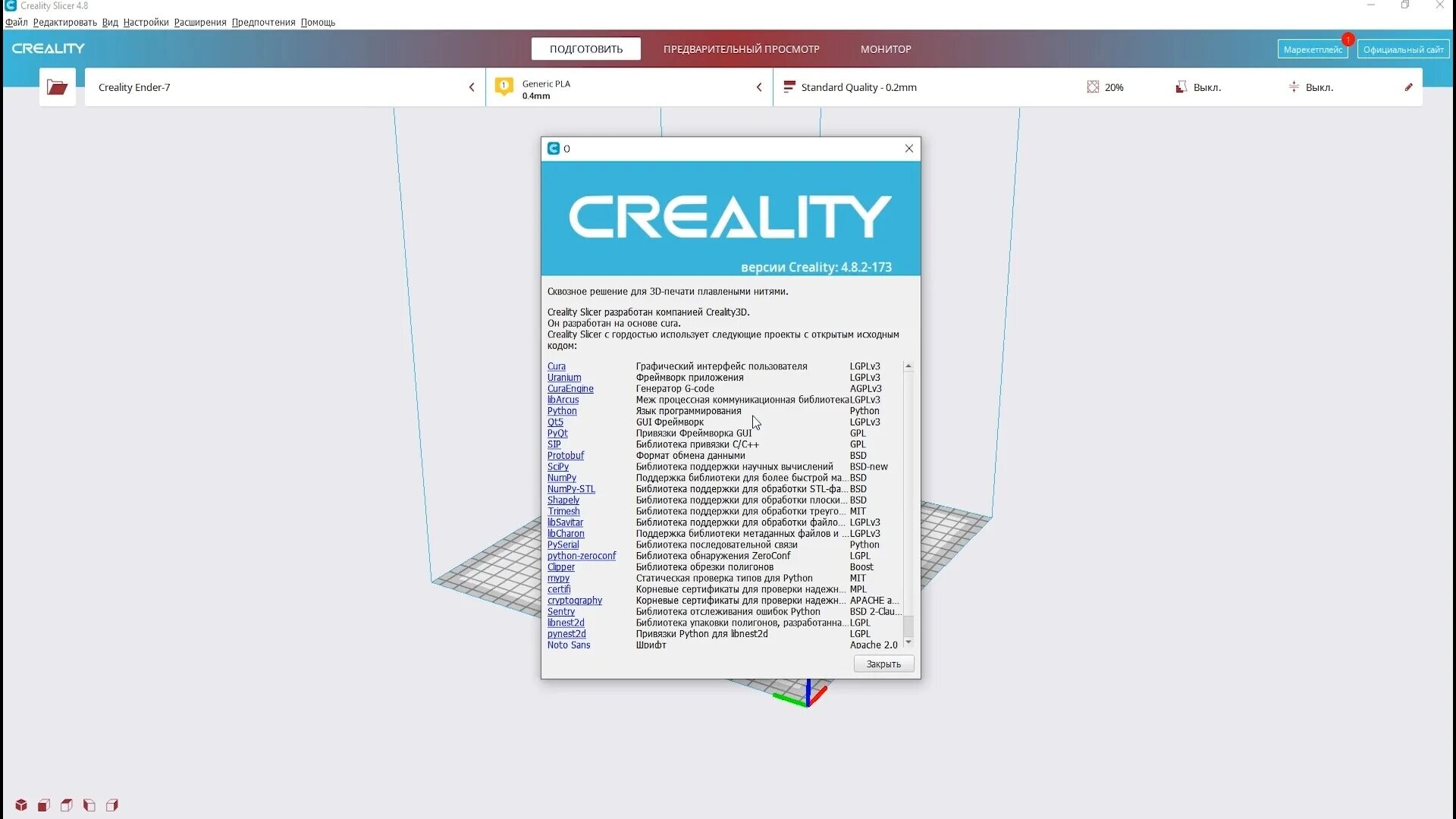Image resolution: width=1456 pixels, height=819 pixels.
Task: Open the Trimesh link
Action: point(563,511)
